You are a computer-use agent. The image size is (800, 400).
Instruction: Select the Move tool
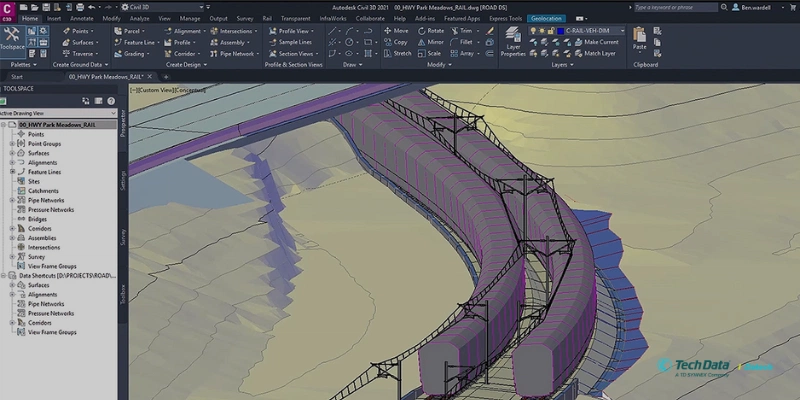click(x=396, y=31)
